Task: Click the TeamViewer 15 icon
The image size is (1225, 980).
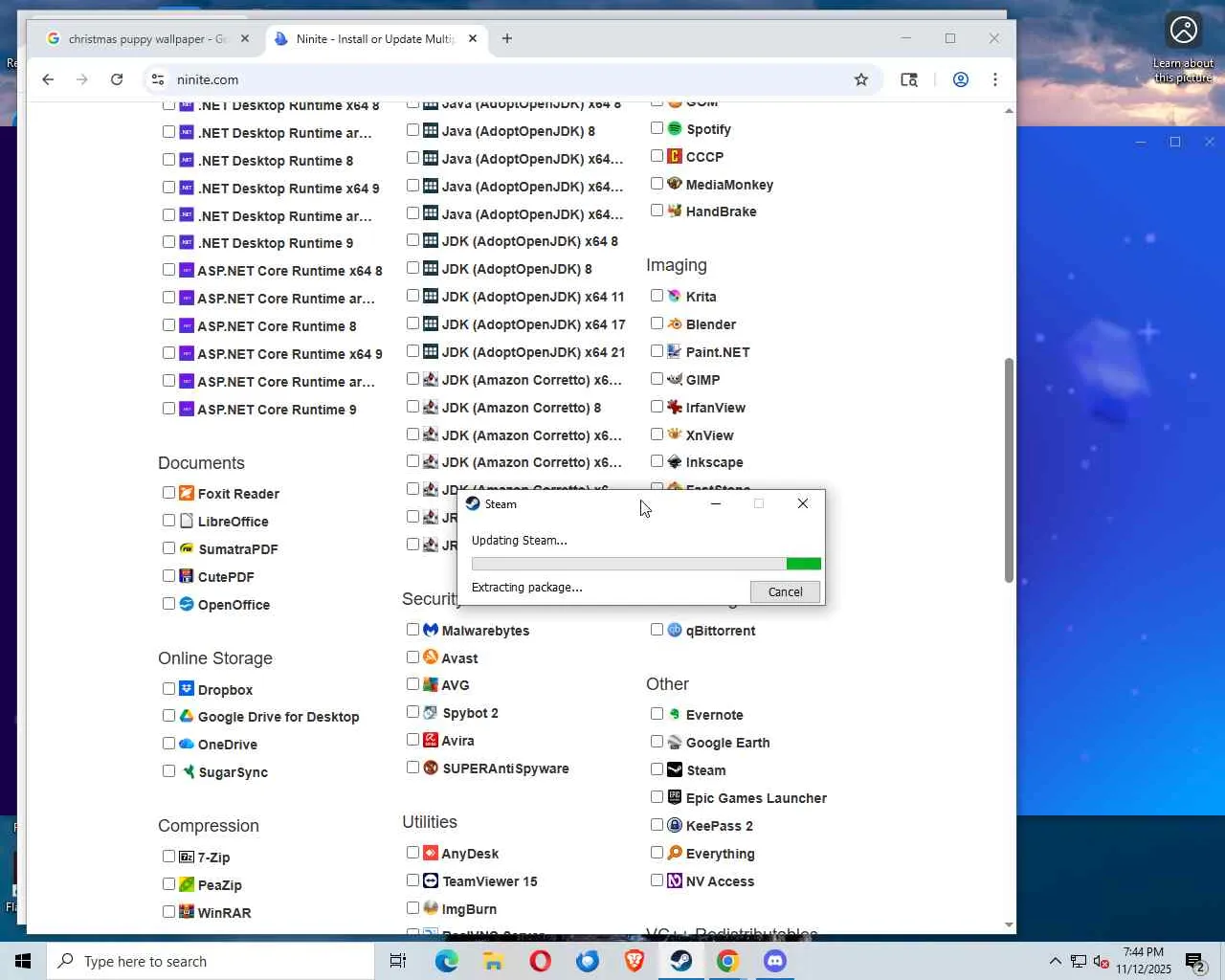Action: click(x=431, y=880)
